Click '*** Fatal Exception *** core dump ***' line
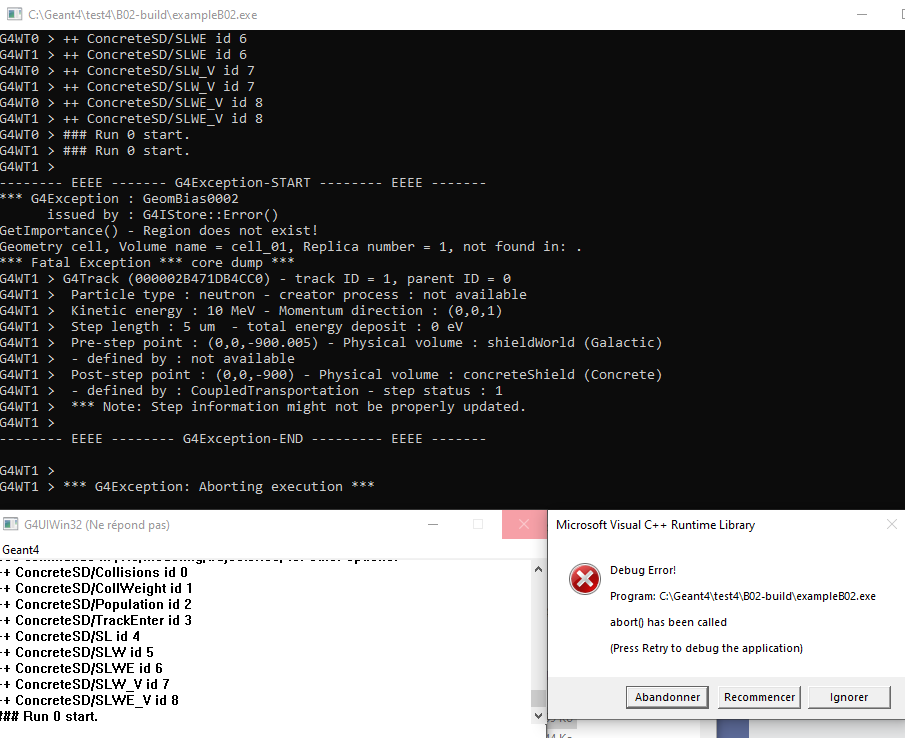 (x=147, y=263)
